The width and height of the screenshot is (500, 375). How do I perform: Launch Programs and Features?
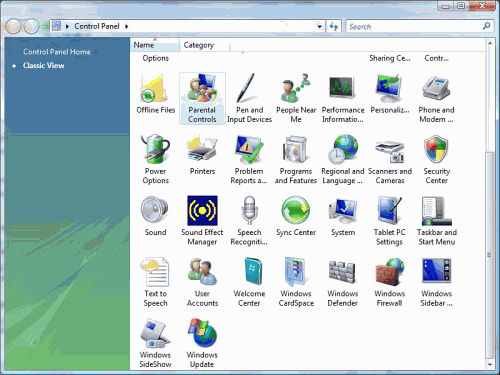click(296, 160)
